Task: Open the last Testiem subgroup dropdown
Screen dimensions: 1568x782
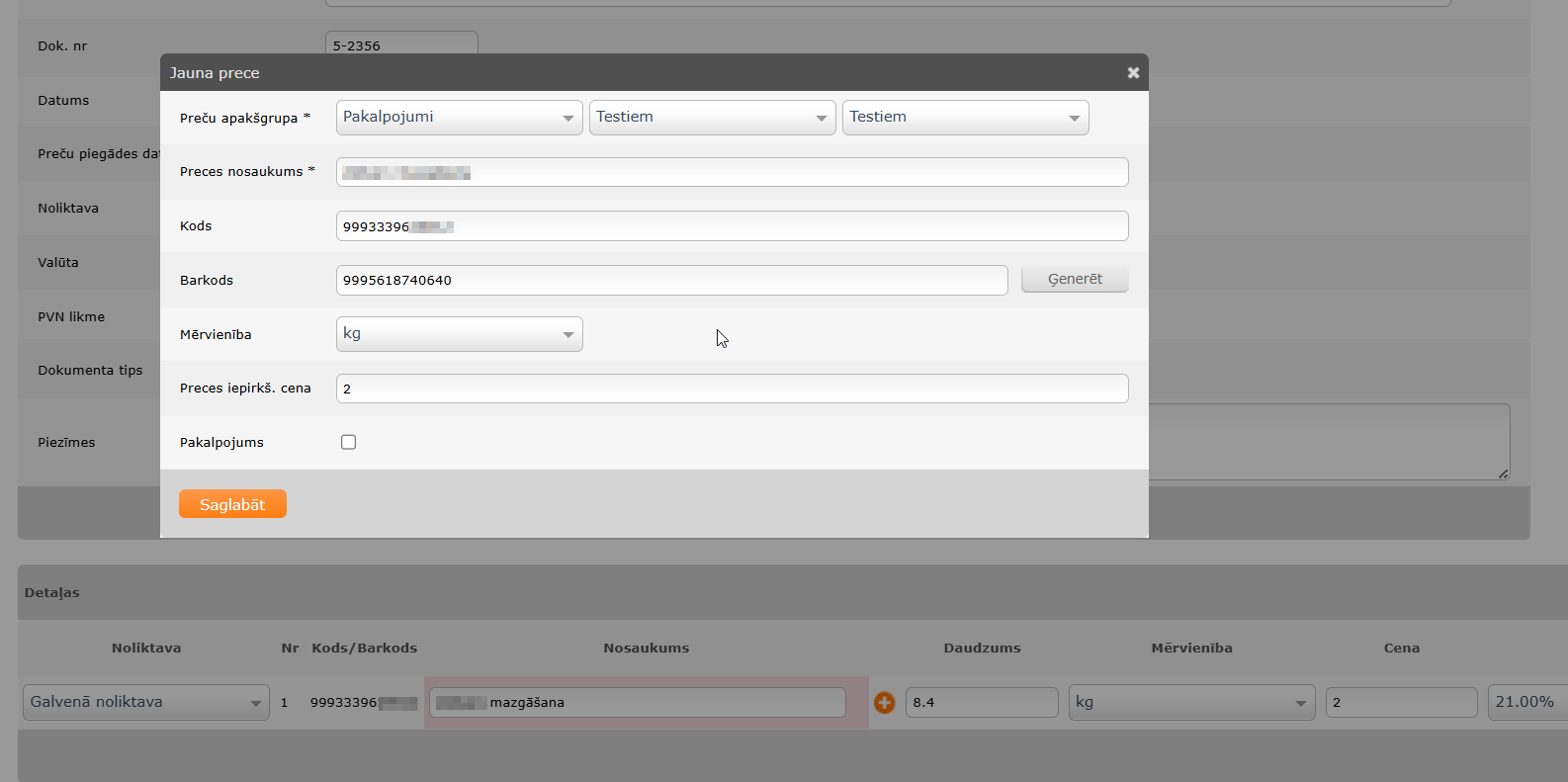Action: coord(966,118)
